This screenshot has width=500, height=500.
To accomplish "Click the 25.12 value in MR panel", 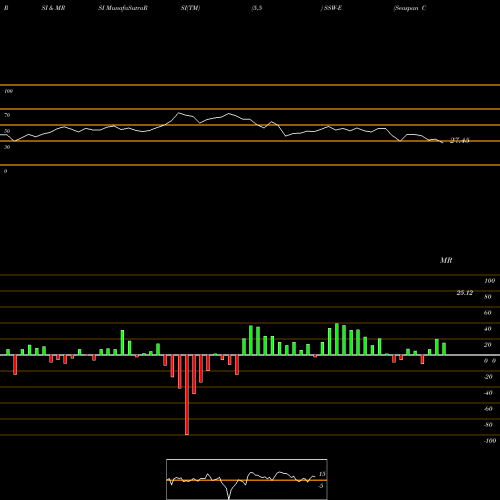I will point(465,293).
